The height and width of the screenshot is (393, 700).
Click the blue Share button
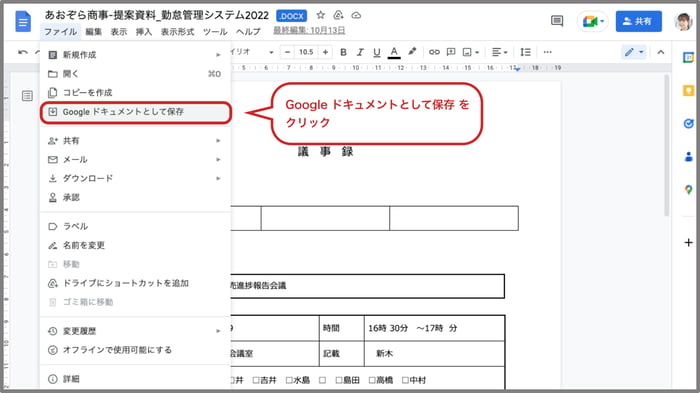coord(638,21)
